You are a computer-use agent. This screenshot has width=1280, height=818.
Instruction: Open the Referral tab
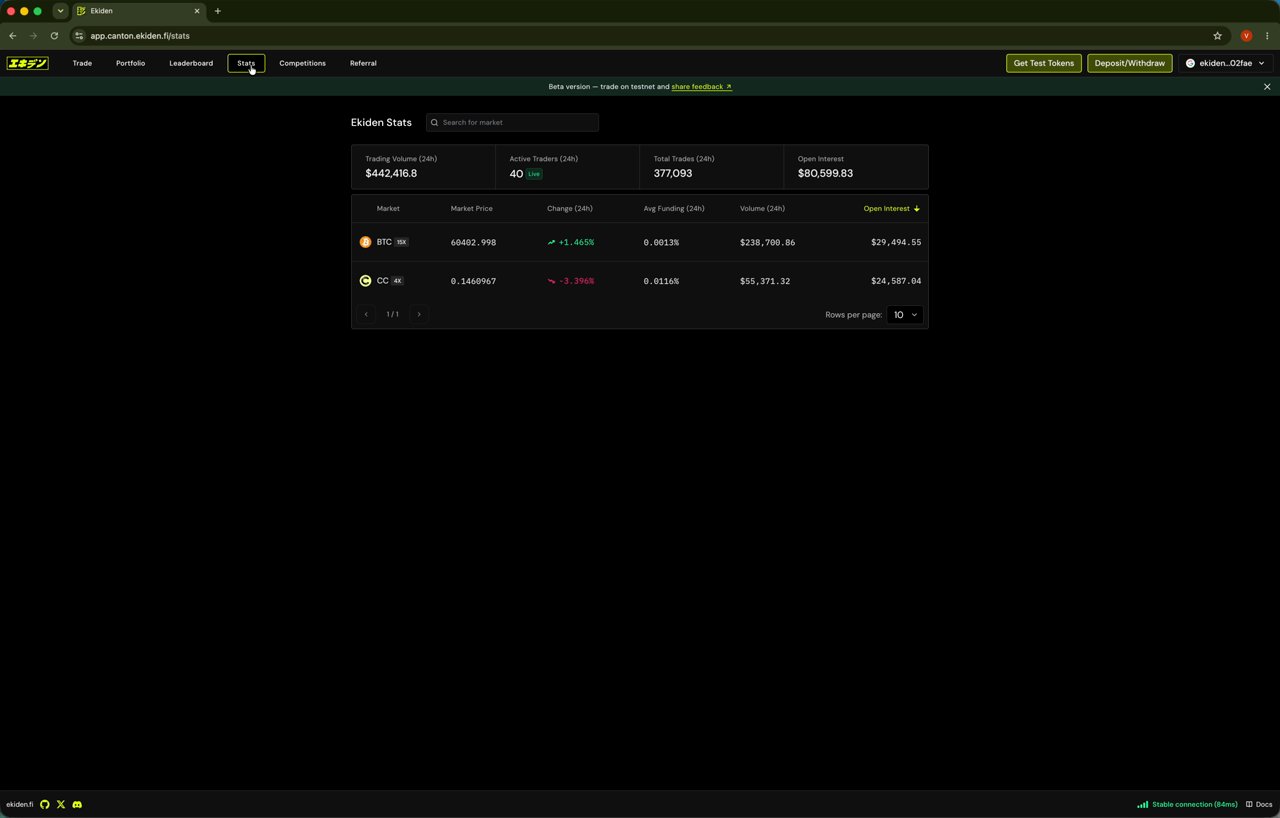[x=363, y=63]
